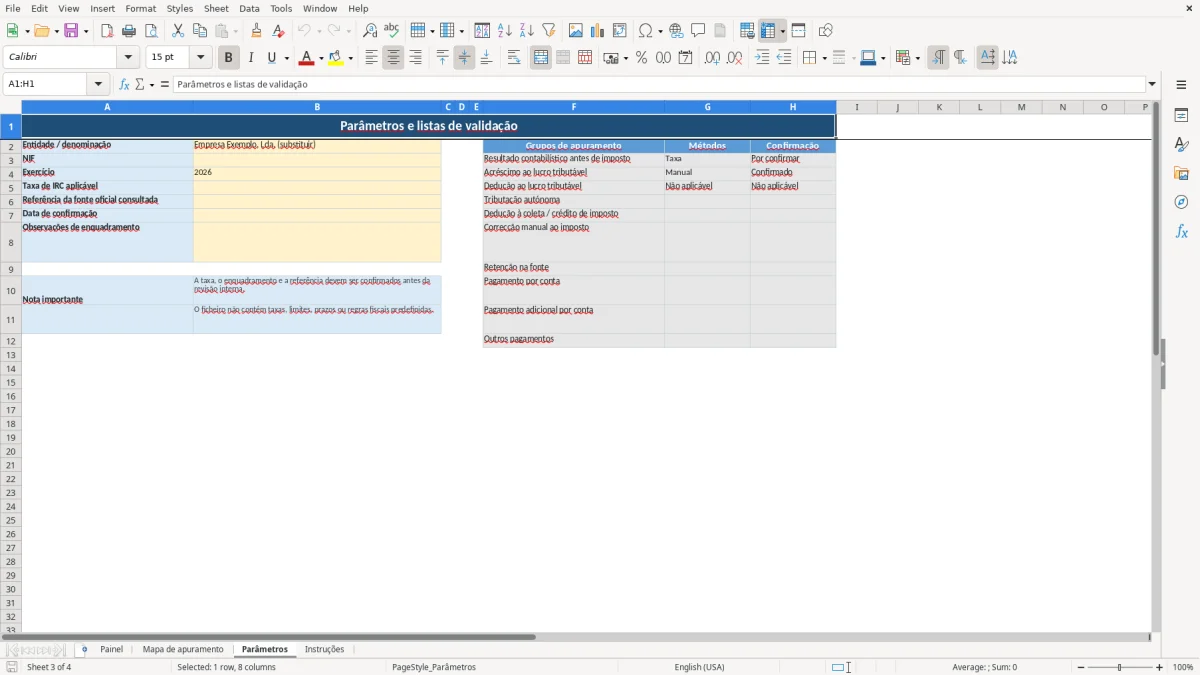Toggle Bold formatting

pyautogui.click(x=229, y=58)
